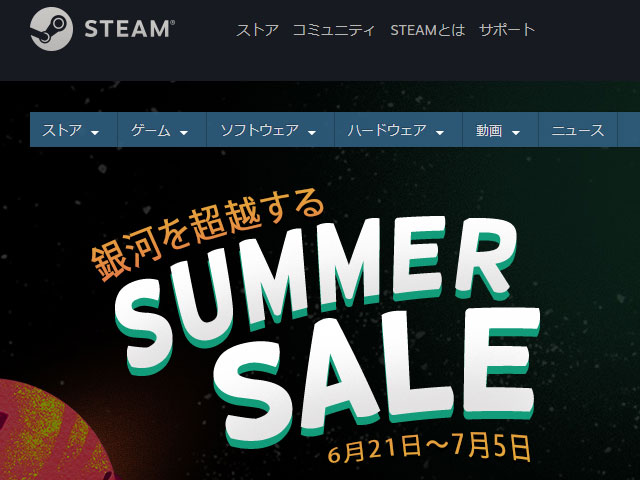Select the ゲーム tab label
Screen dimensions: 640x480
(x=151, y=130)
